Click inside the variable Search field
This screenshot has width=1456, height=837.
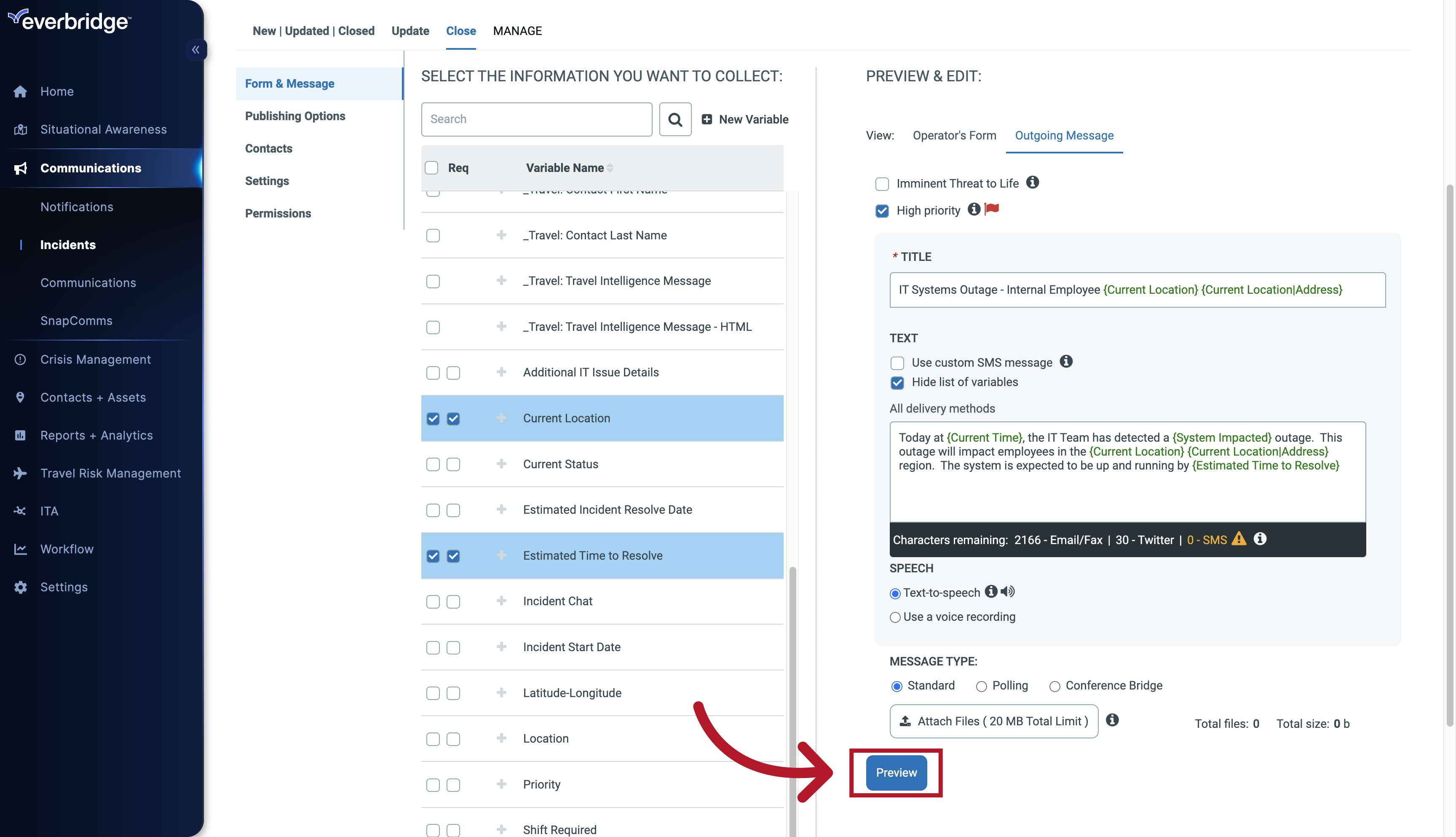click(536, 119)
